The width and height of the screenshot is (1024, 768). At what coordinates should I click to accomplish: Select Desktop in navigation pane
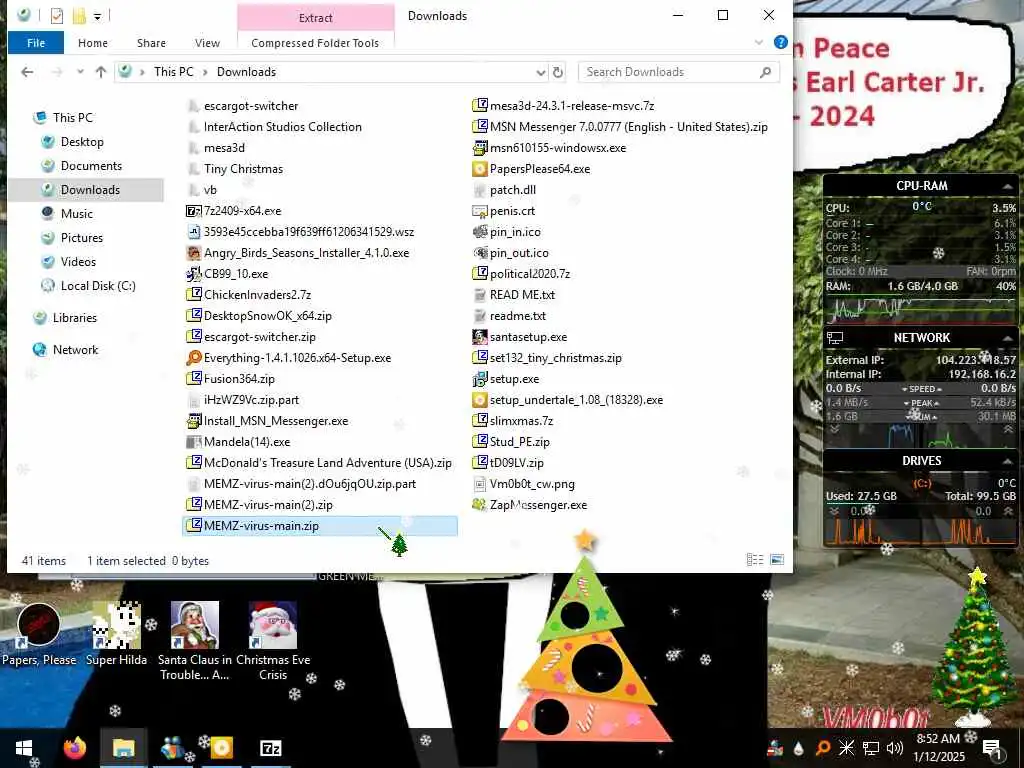click(x=82, y=142)
